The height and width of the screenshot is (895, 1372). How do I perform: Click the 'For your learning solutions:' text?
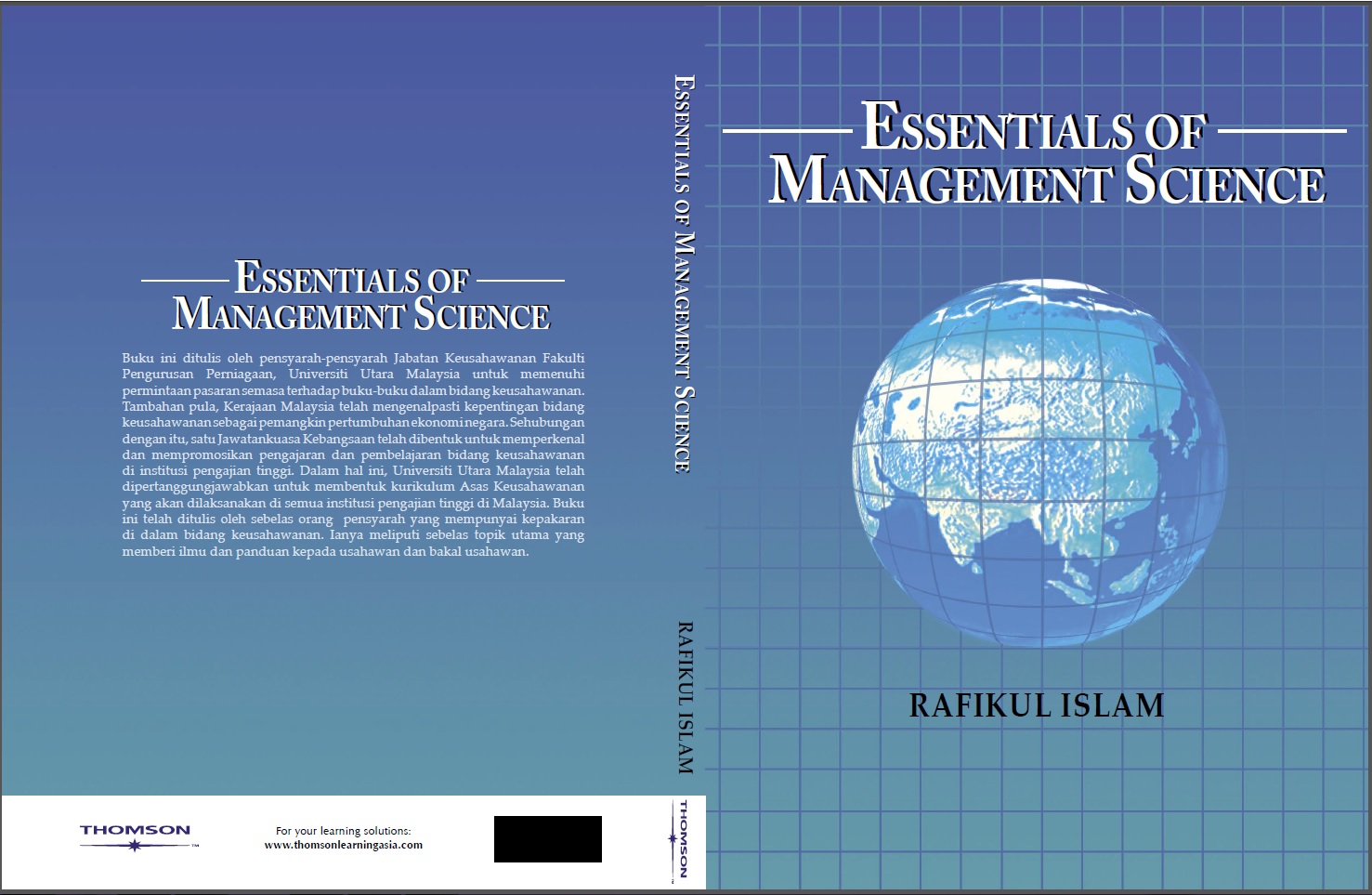click(343, 831)
